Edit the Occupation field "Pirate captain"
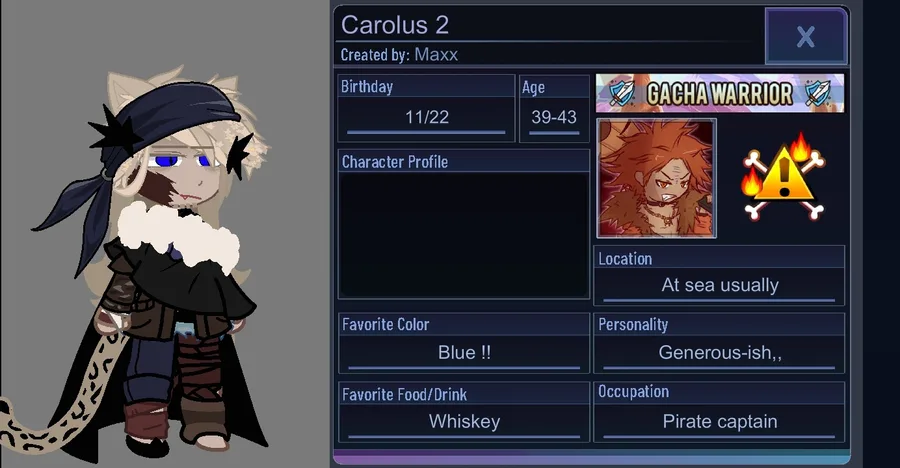The height and width of the screenshot is (468, 900). [720, 422]
